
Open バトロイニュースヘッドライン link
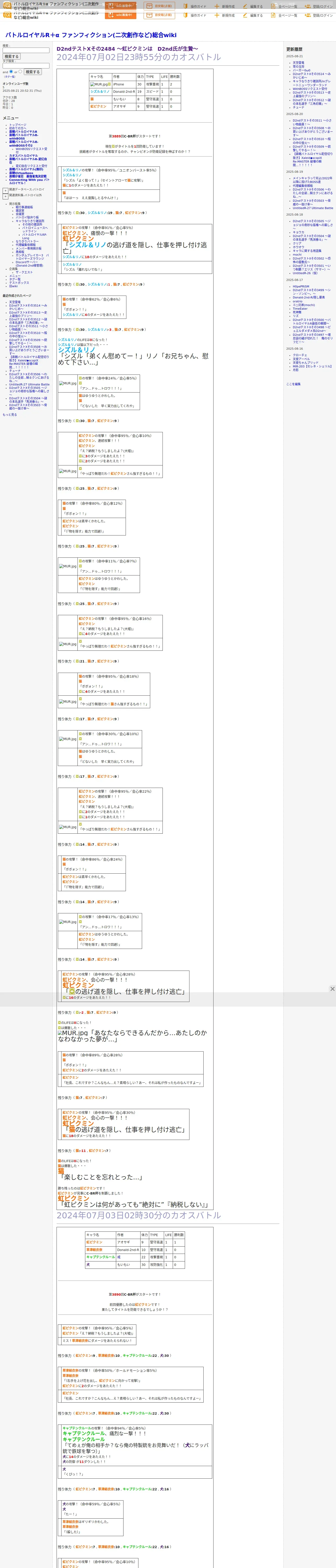(35, 229)
